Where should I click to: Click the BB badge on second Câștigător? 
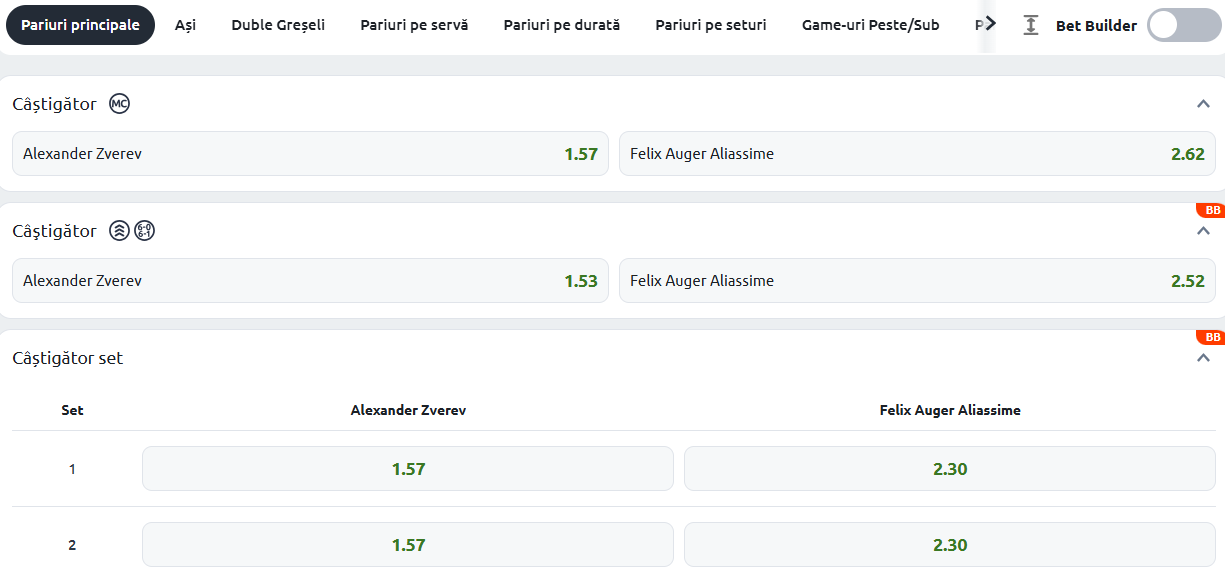click(x=1210, y=210)
